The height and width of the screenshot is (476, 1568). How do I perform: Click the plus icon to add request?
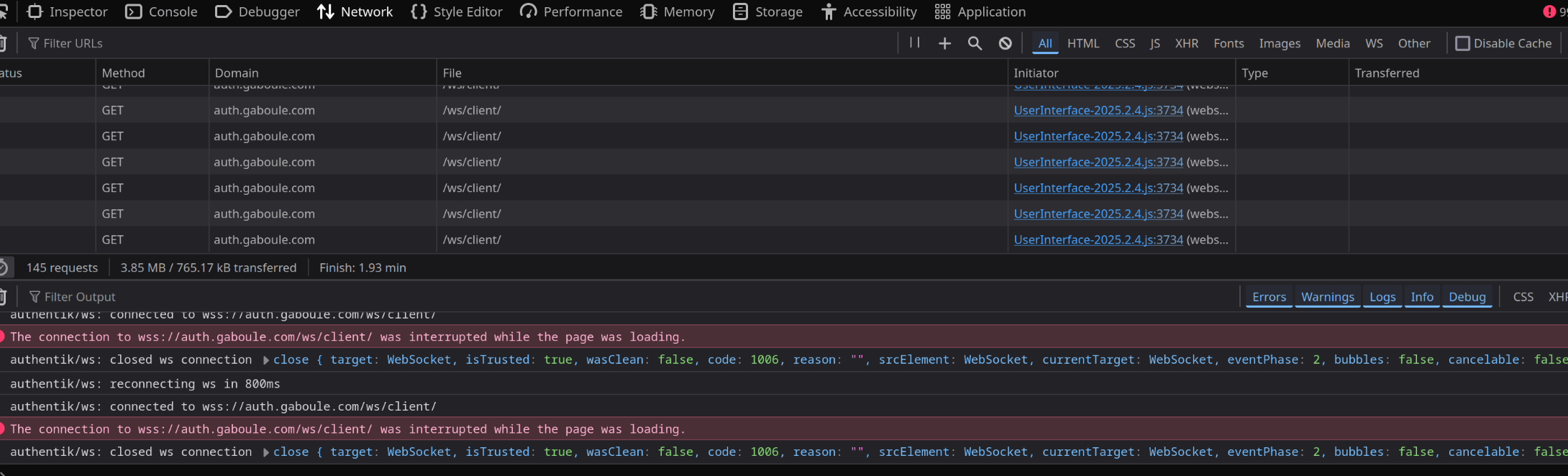pos(944,44)
